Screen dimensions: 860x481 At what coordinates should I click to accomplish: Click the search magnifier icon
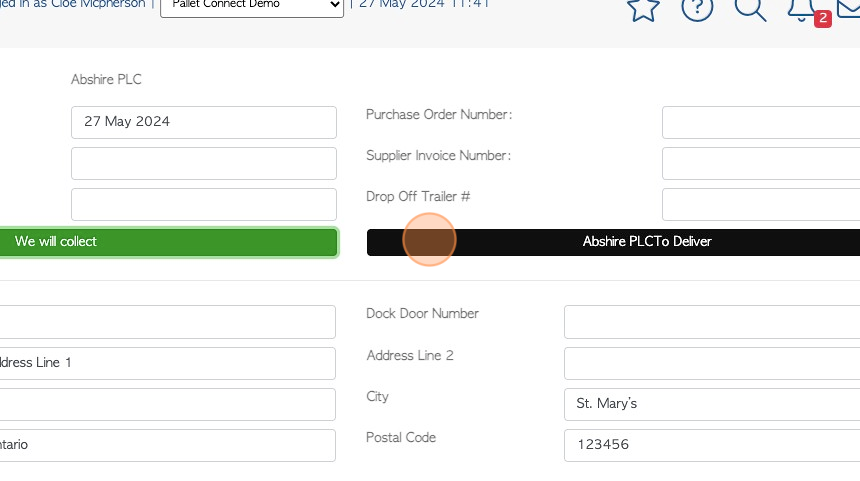[749, 8]
